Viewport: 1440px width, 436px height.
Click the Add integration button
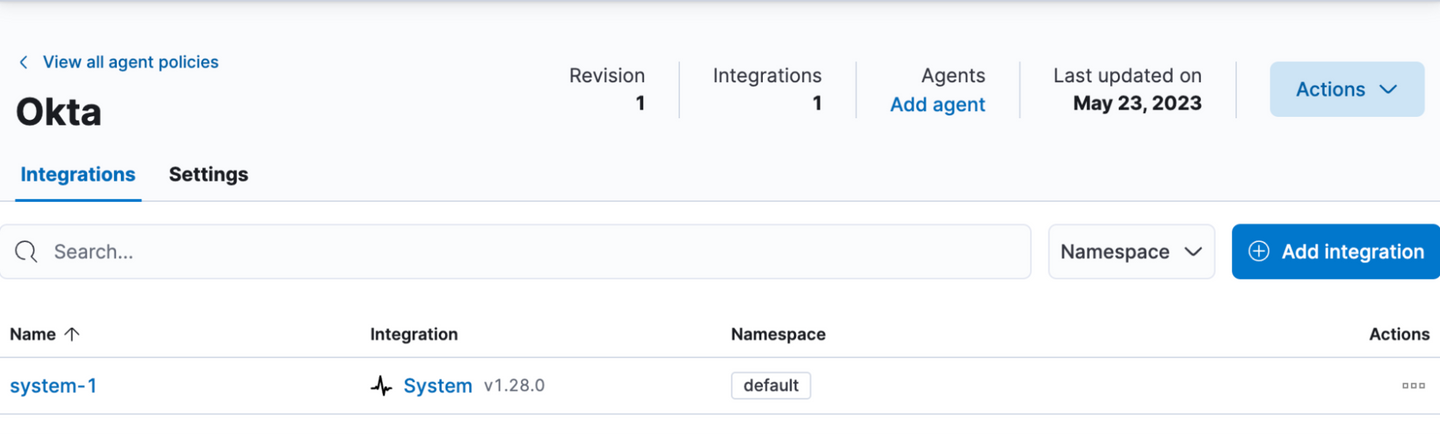pos(1336,252)
